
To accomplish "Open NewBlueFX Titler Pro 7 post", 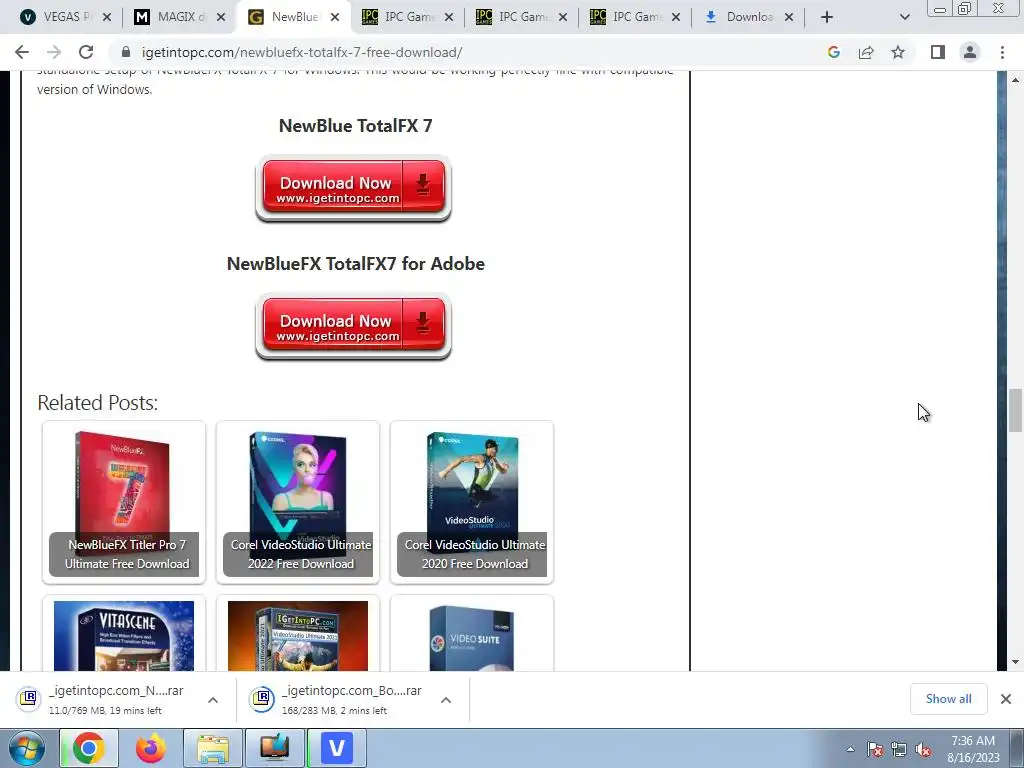I will 124,502.
